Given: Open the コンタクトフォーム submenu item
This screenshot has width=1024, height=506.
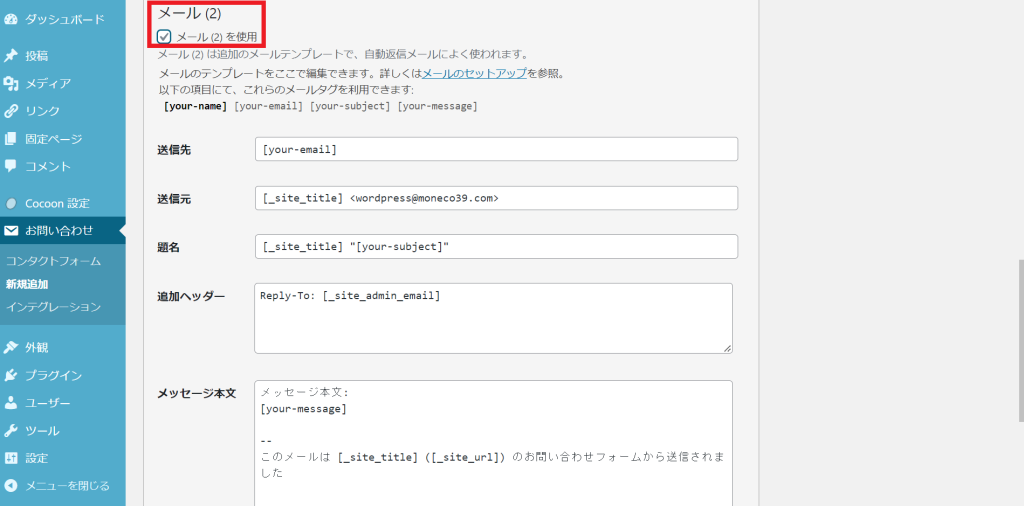Looking at the screenshot, I should click(53, 261).
